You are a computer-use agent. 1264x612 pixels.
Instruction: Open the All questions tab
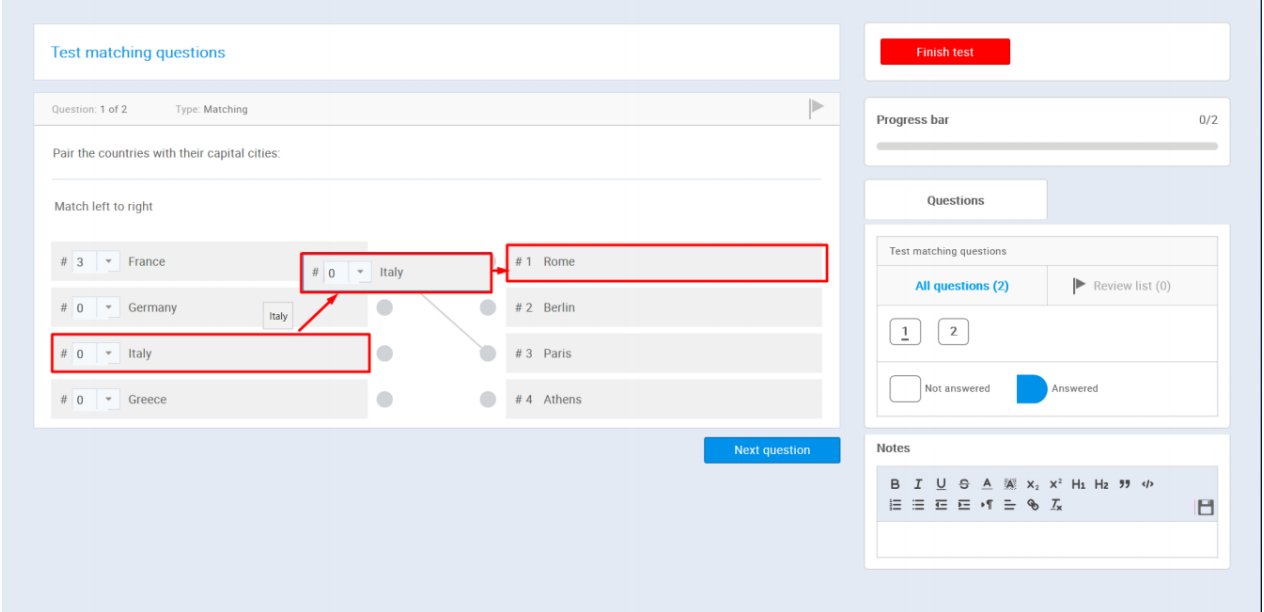(962, 285)
